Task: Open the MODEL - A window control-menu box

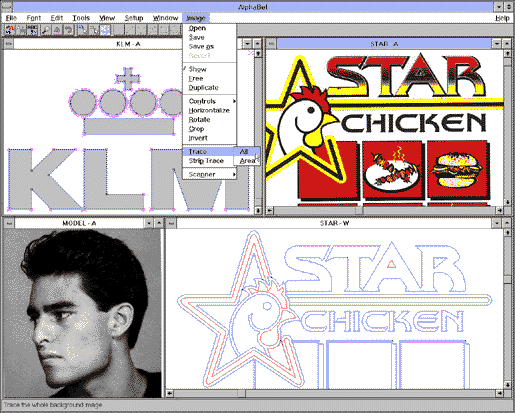Action: click(x=9, y=223)
